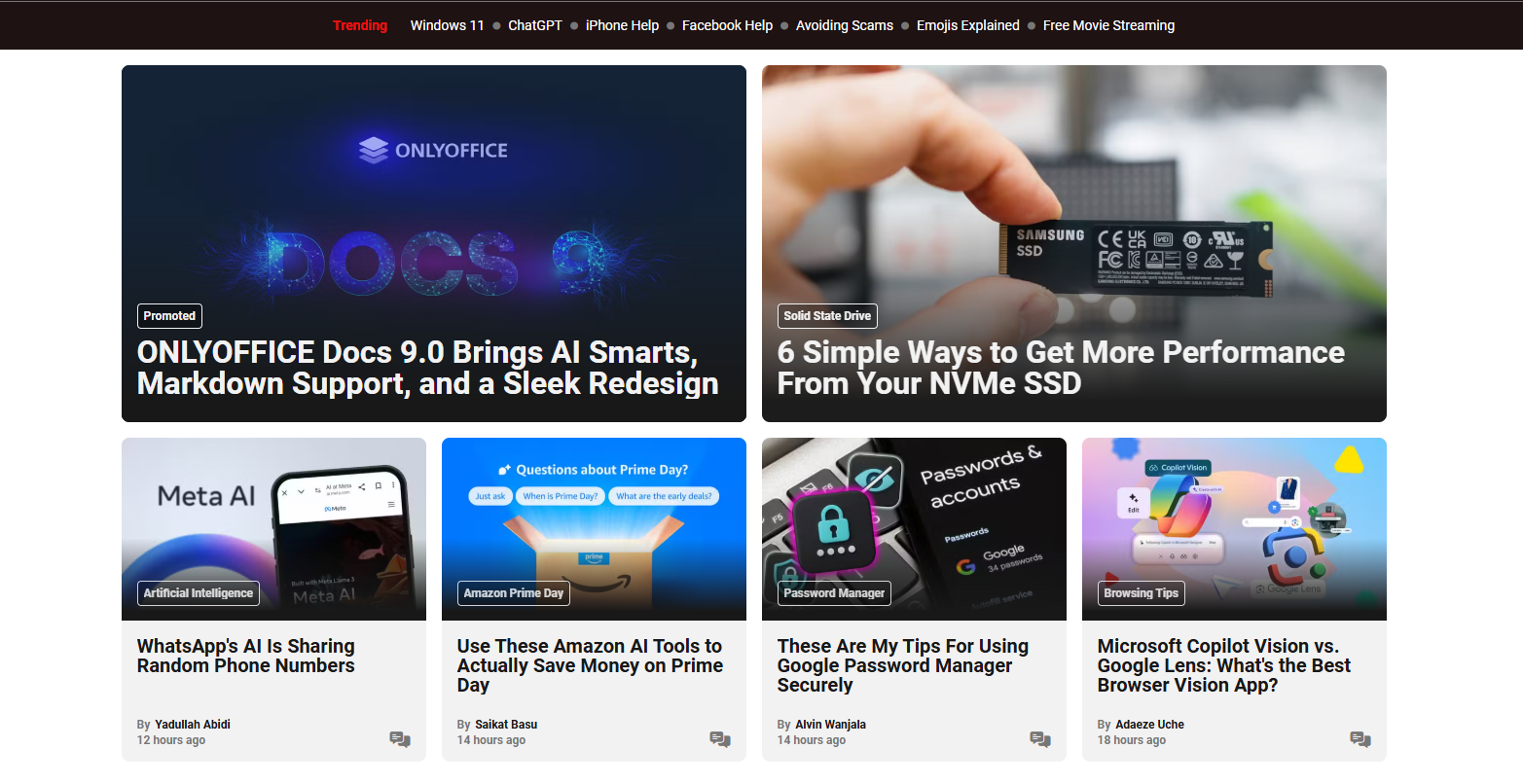This screenshot has width=1523, height=784.
Task: Read 6 Simple Ways NVMe SSD article
Action: click(x=1061, y=368)
